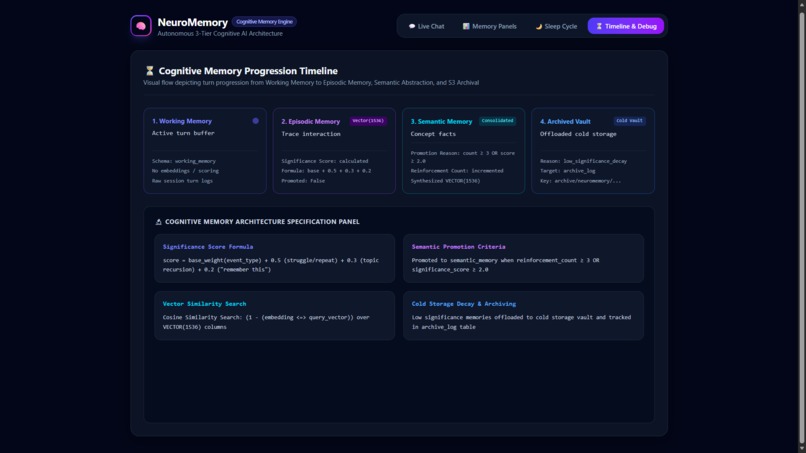
Task: Click the 'Active turn buffer' text
Action: point(183,133)
